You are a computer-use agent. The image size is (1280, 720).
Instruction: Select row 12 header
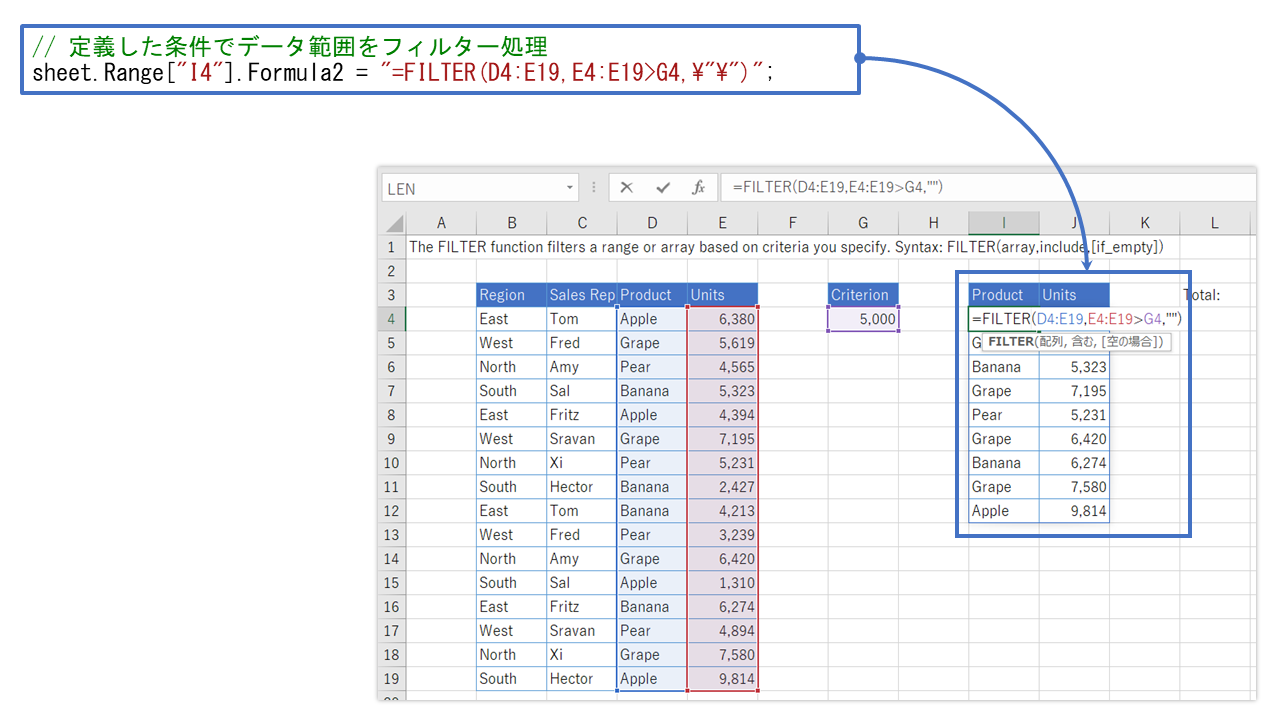[391, 511]
